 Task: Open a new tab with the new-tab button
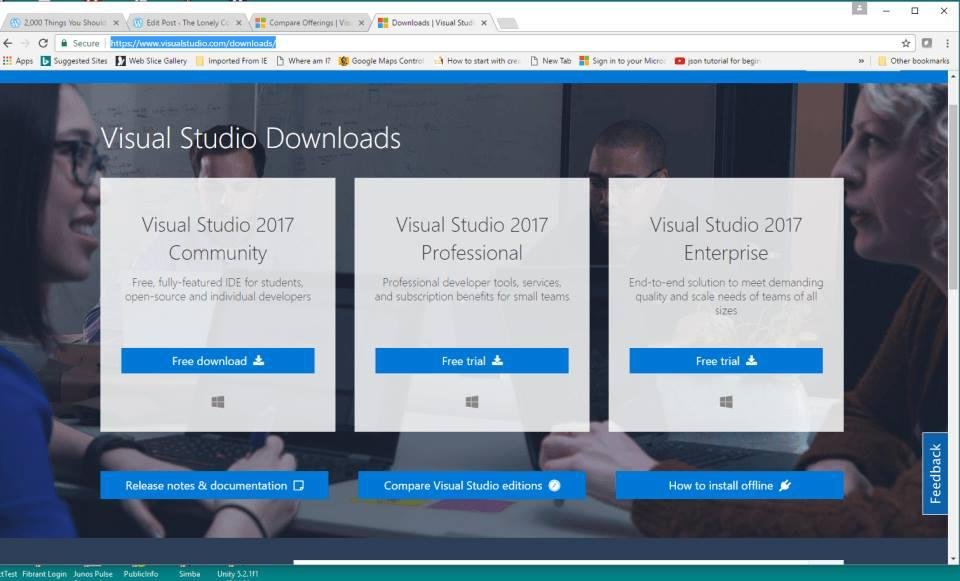click(507, 23)
